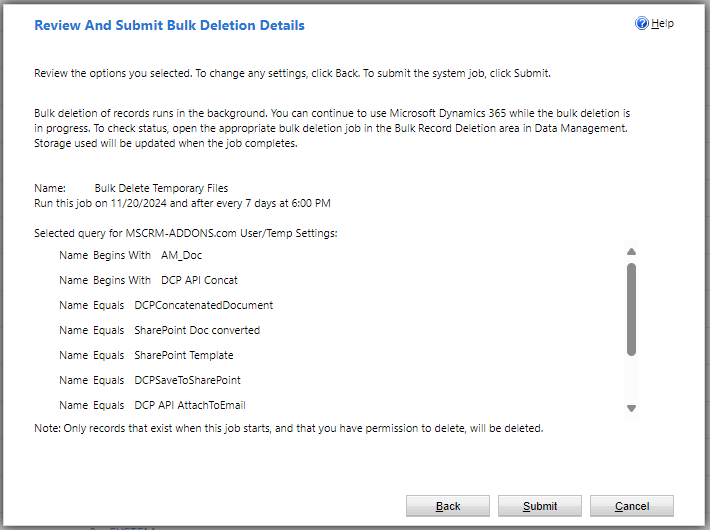Select the 'DCP API AttachToEmail' condition row
This screenshot has height=530, width=710.
point(152,405)
